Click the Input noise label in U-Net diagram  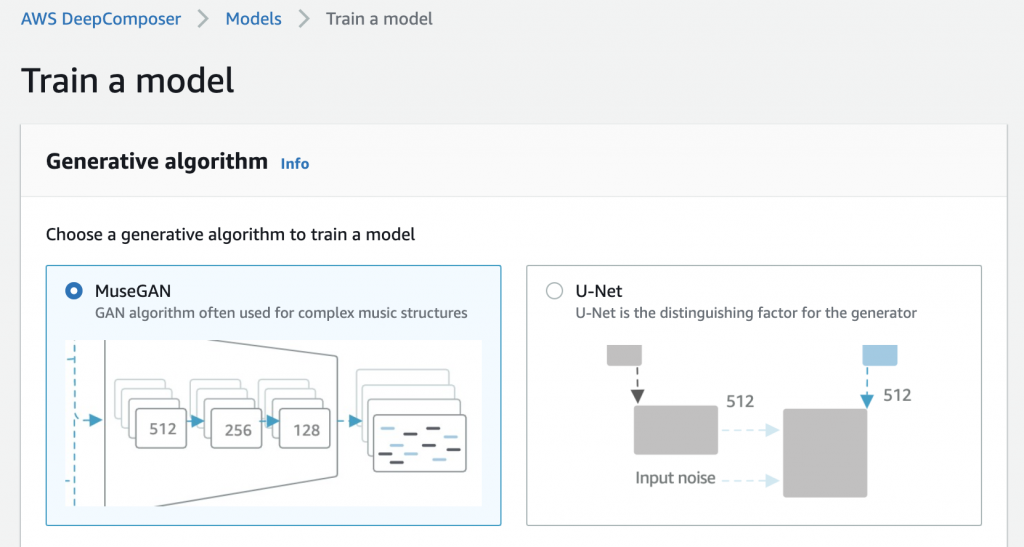tap(675, 478)
